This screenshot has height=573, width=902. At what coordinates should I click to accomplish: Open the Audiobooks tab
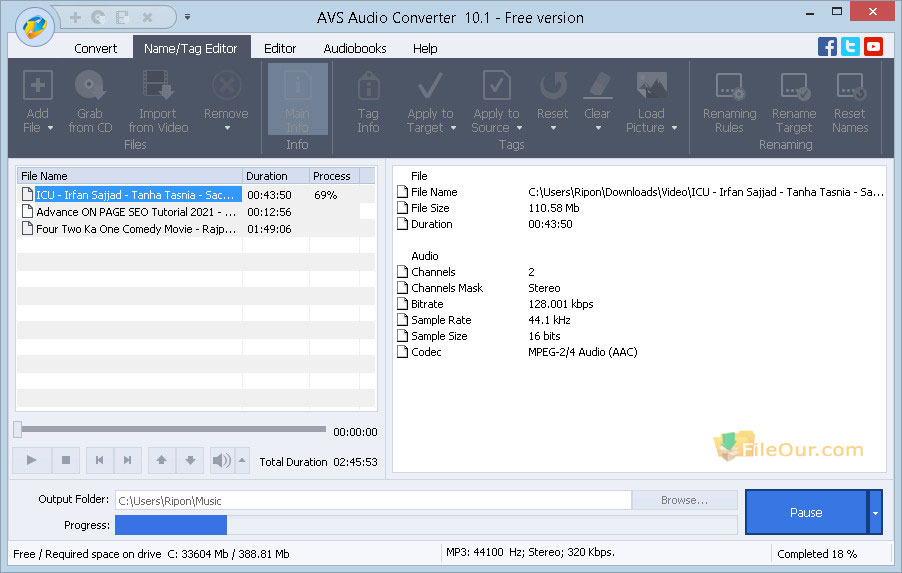click(x=355, y=48)
